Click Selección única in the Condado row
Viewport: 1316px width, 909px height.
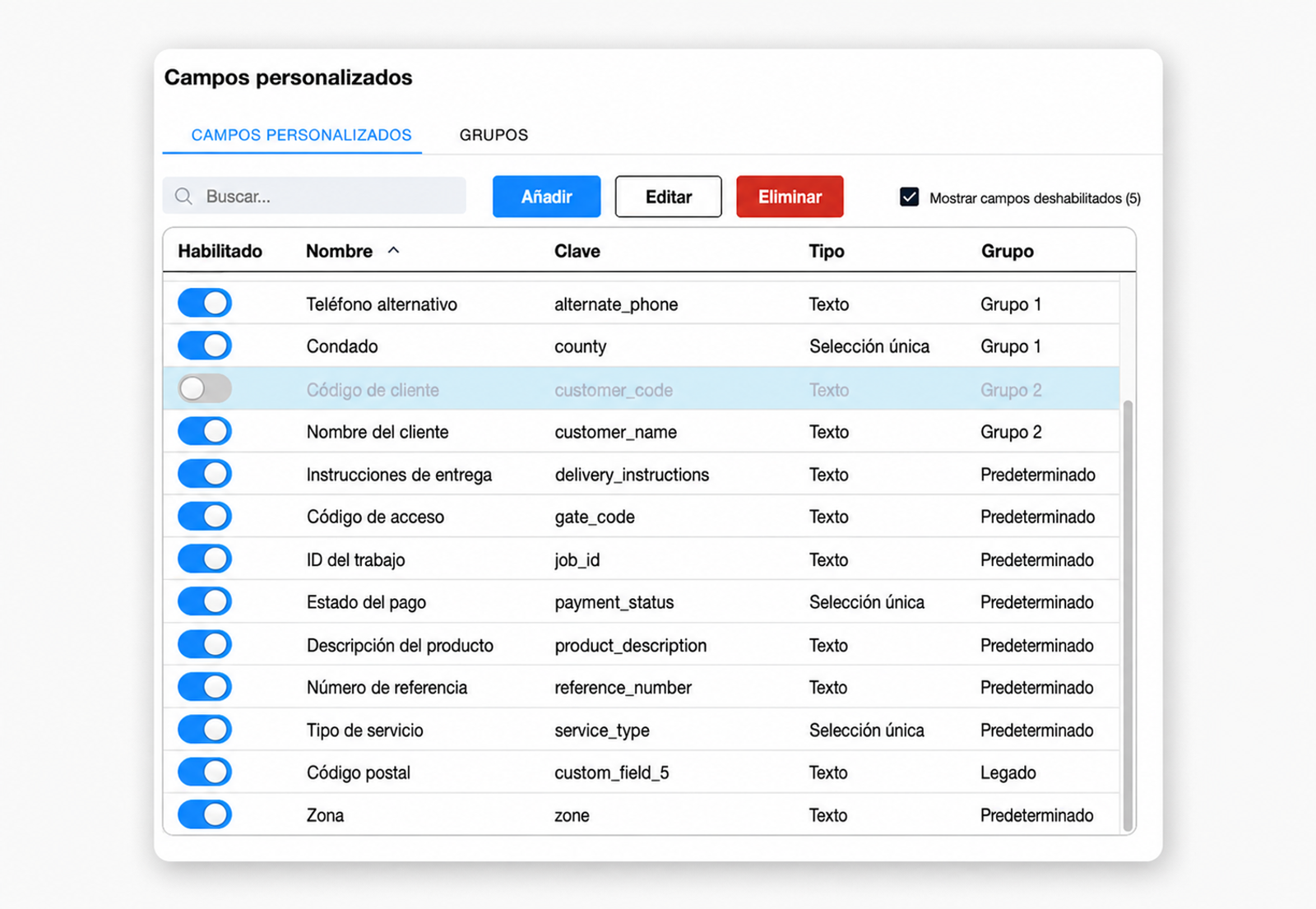click(869, 346)
